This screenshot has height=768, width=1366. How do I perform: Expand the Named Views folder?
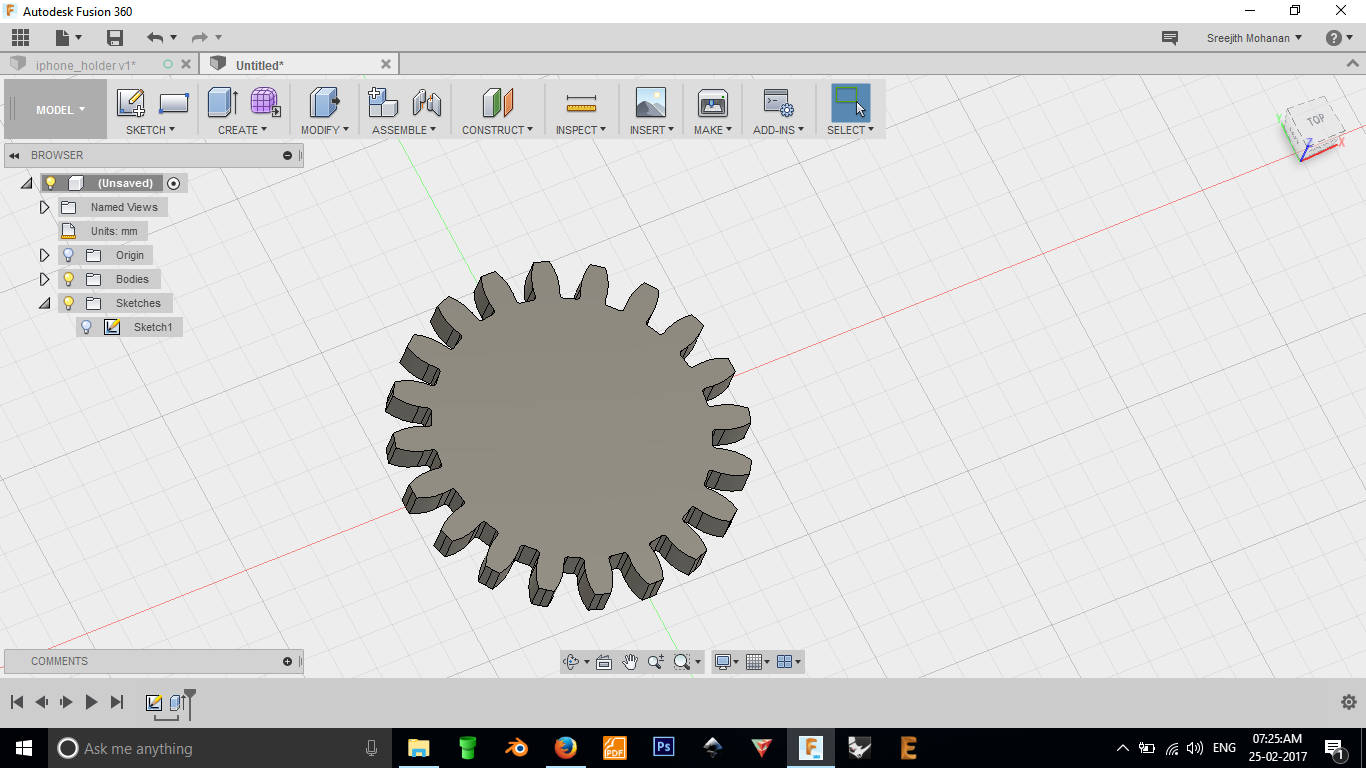[44, 207]
